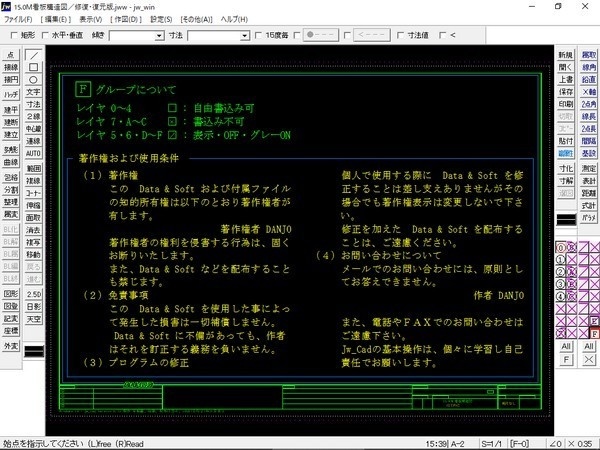Click the S=1/1 scale in status bar
The width and height of the screenshot is (600, 450).
[x=492, y=444]
